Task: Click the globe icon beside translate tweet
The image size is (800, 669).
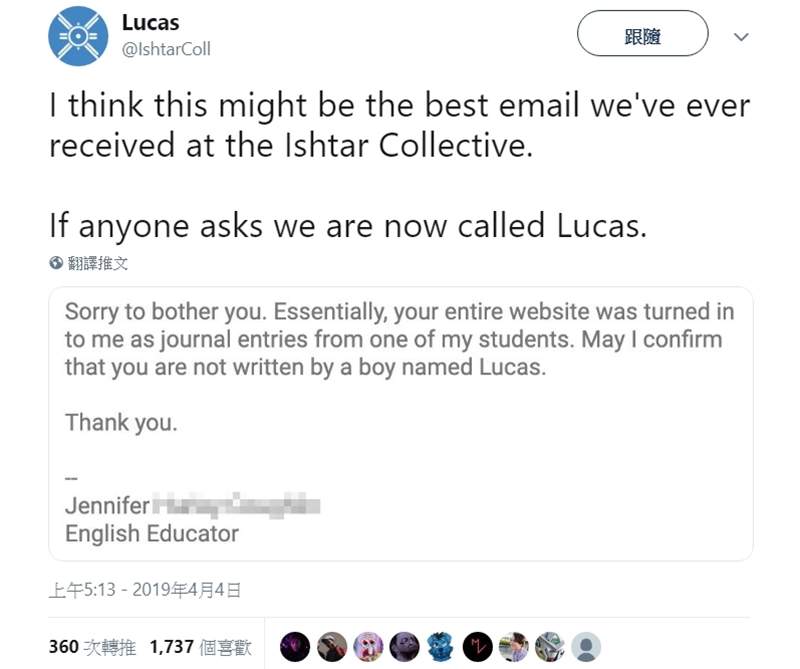Action: pos(56,264)
